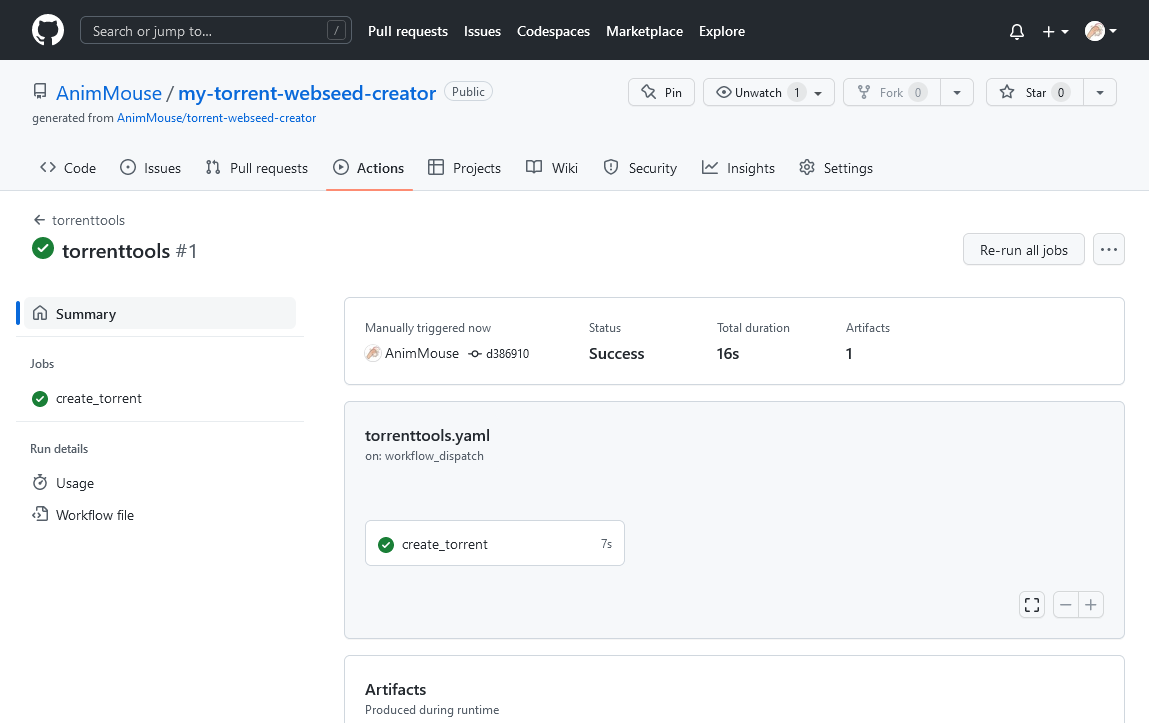The image size is (1149, 723).
Task: Open the GitHub home logo
Action: (x=48, y=31)
